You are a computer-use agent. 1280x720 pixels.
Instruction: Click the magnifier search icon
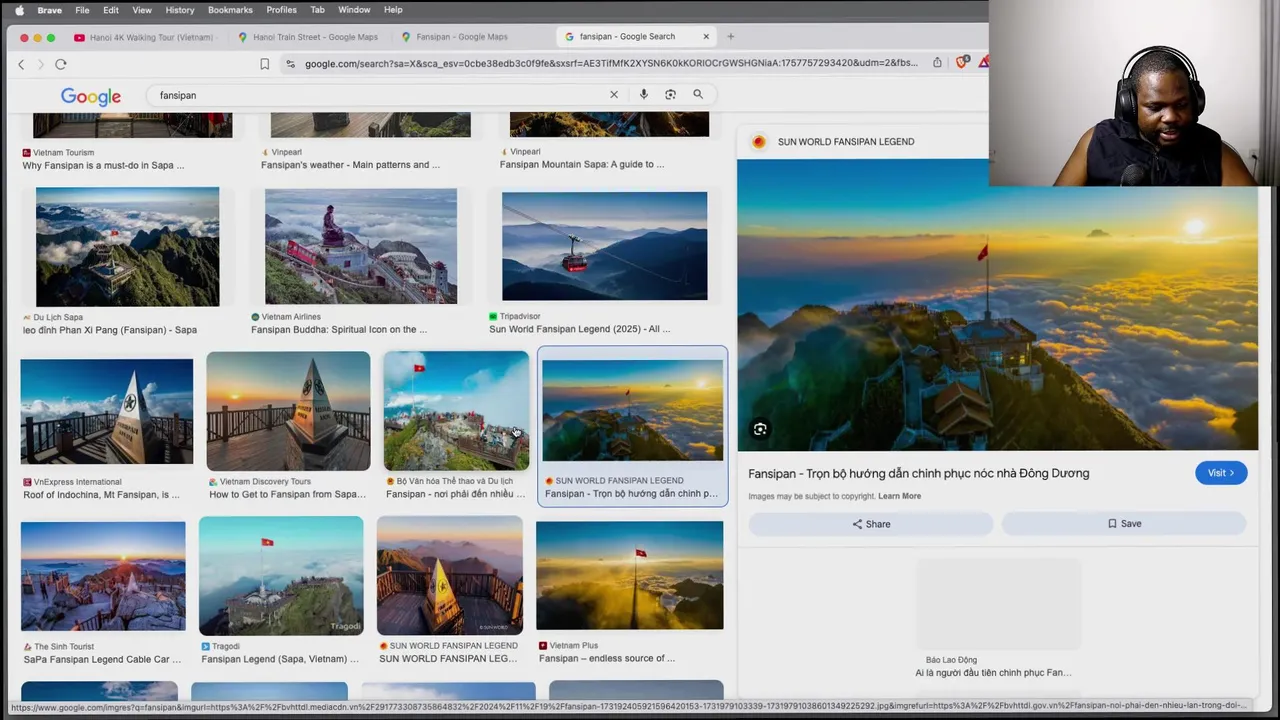pos(698,95)
